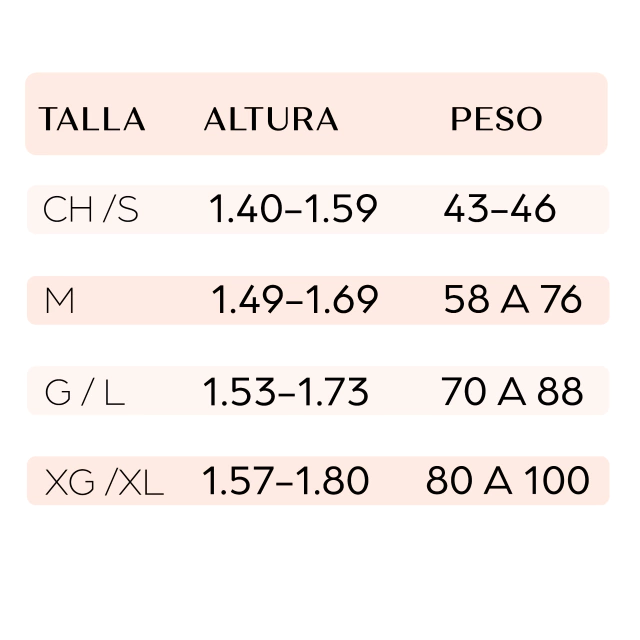Click height range 1.49–1.69
The image size is (640, 640).
[295, 300]
